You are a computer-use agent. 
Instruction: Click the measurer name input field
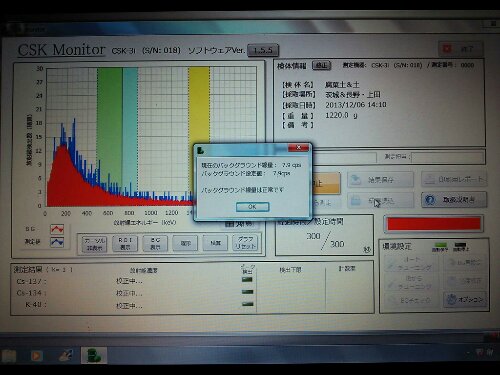point(448,157)
